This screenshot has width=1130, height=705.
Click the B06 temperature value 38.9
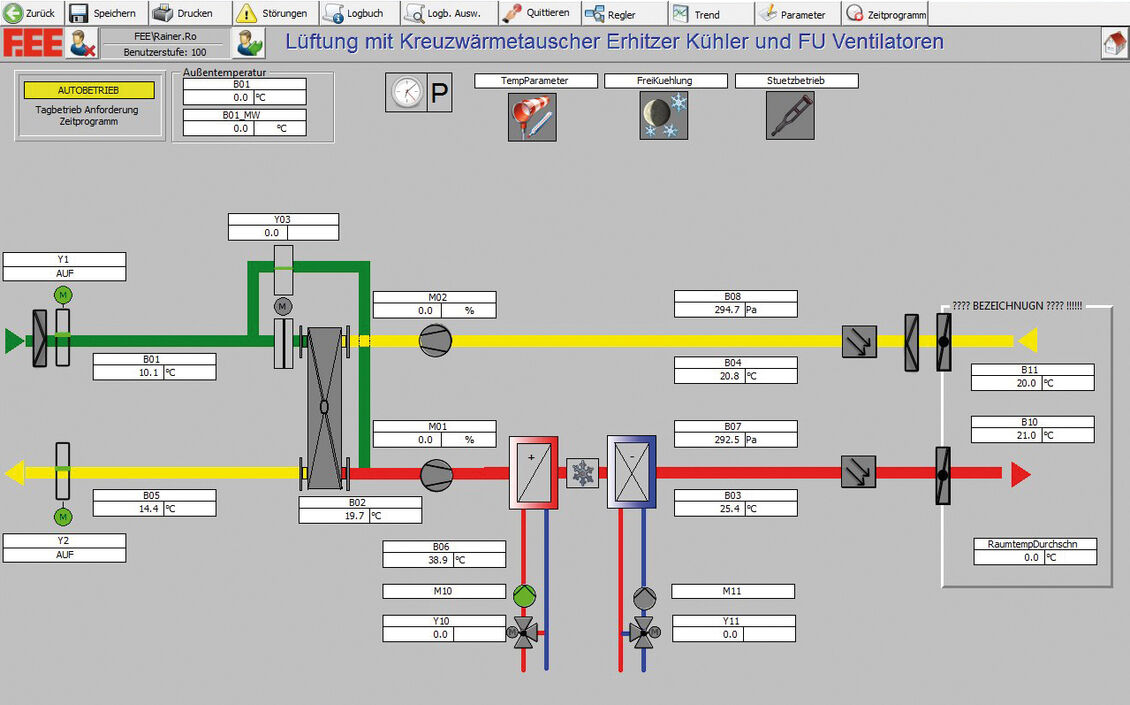444,560
